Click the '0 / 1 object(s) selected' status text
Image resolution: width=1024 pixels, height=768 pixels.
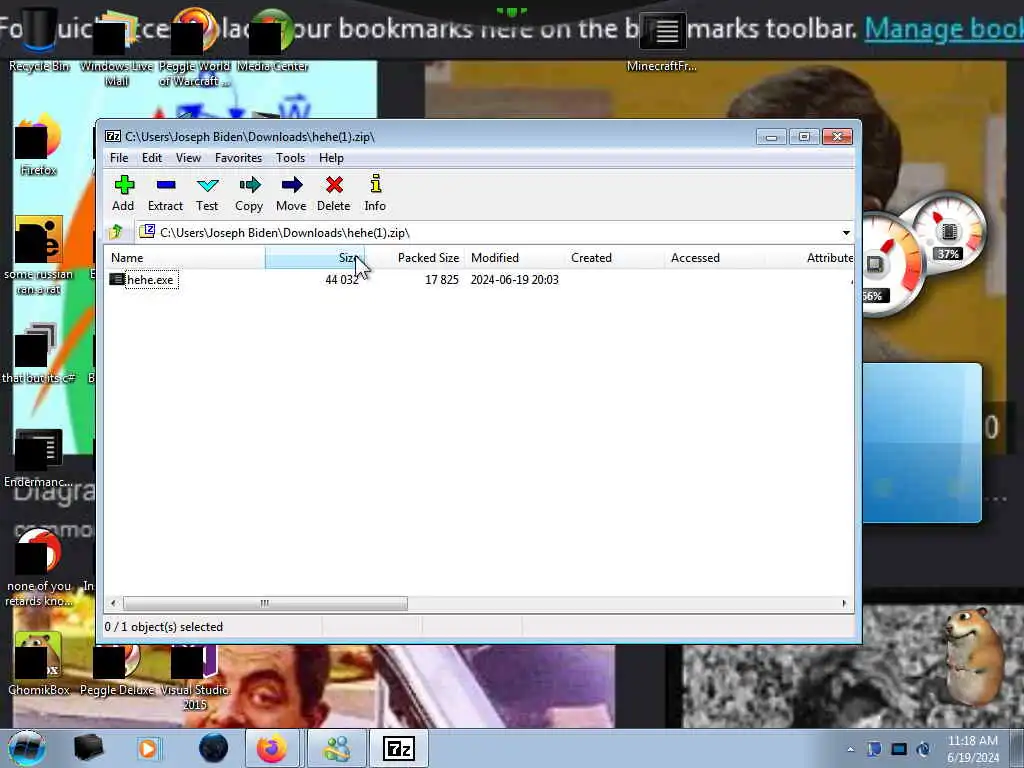pos(163,627)
